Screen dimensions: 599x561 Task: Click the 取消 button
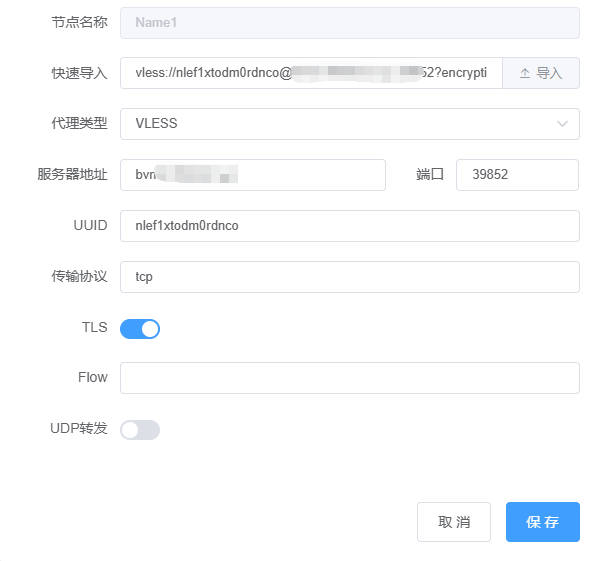[x=454, y=522]
